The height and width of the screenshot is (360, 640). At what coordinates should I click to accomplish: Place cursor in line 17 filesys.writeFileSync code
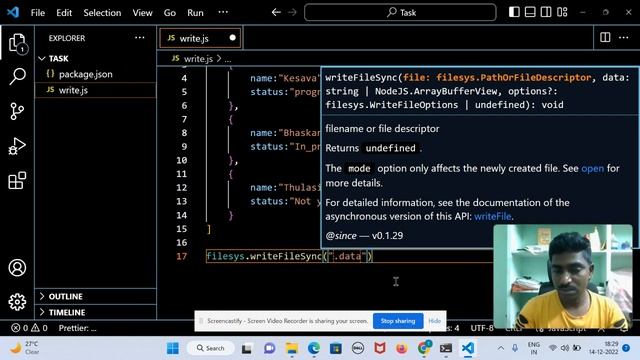point(289,256)
